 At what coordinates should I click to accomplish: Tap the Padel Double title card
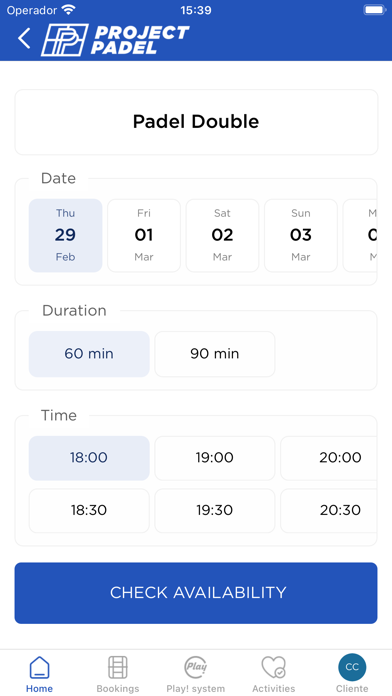(x=196, y=122)
